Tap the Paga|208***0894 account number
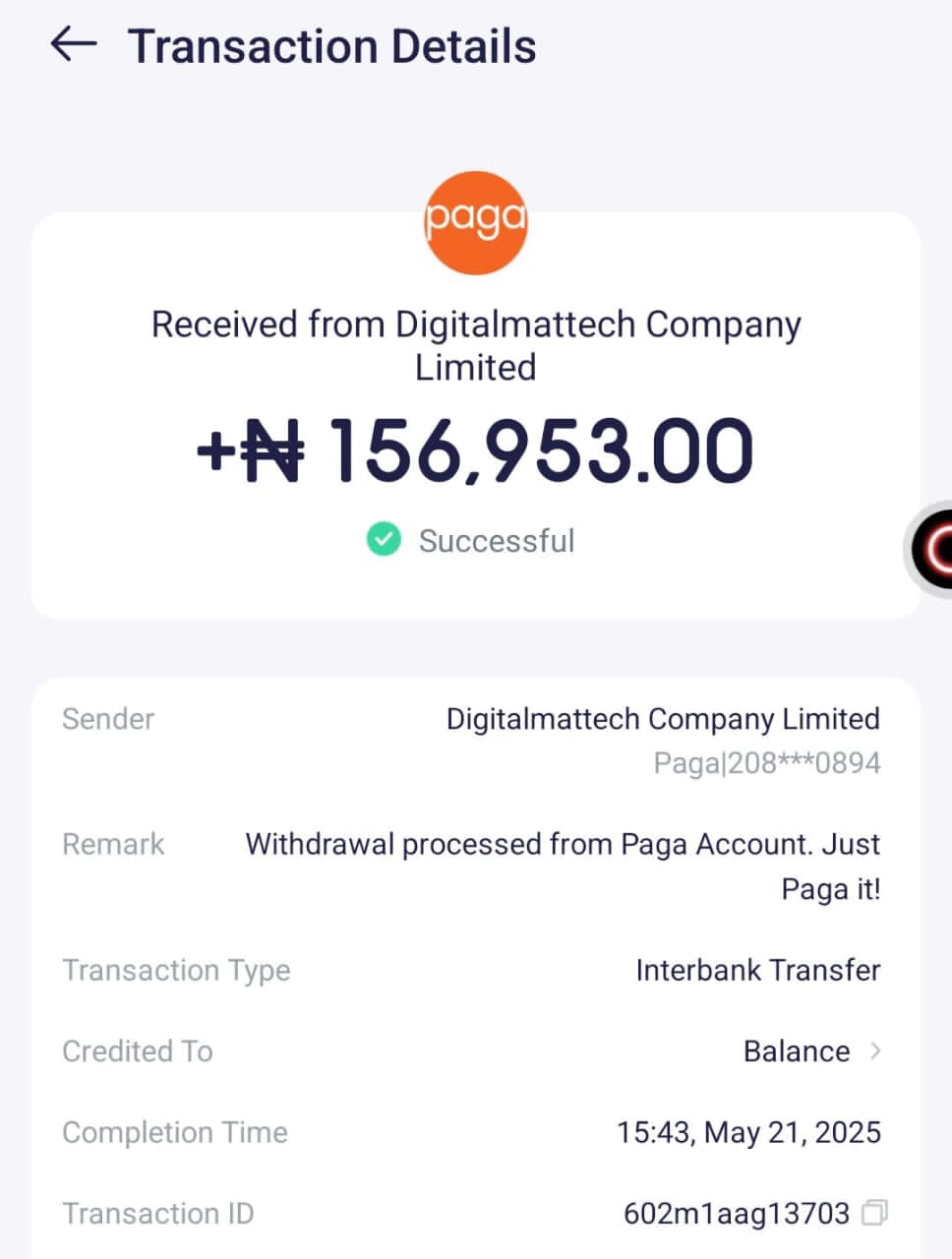The height and width of the screenshot is (1259, 952). [767, 763]
